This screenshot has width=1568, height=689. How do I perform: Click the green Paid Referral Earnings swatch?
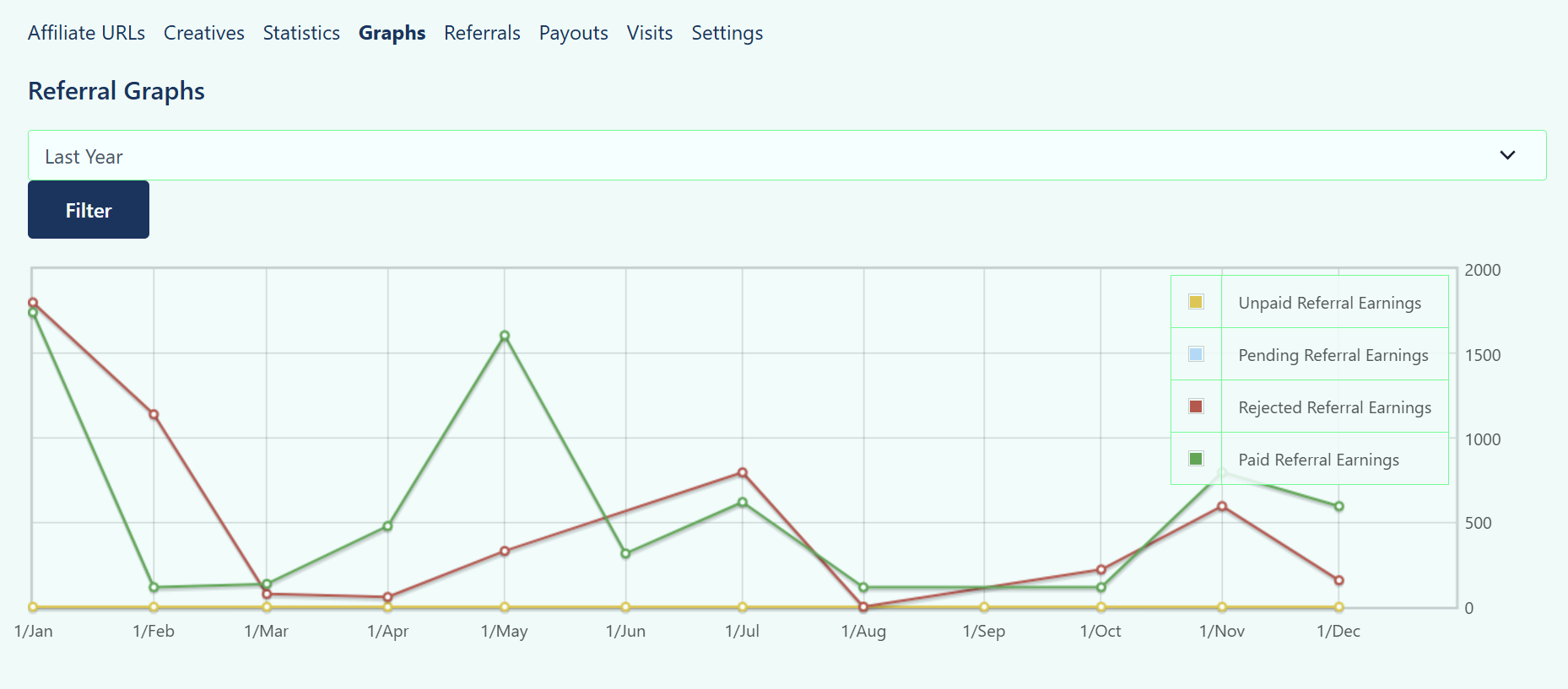1196,459
